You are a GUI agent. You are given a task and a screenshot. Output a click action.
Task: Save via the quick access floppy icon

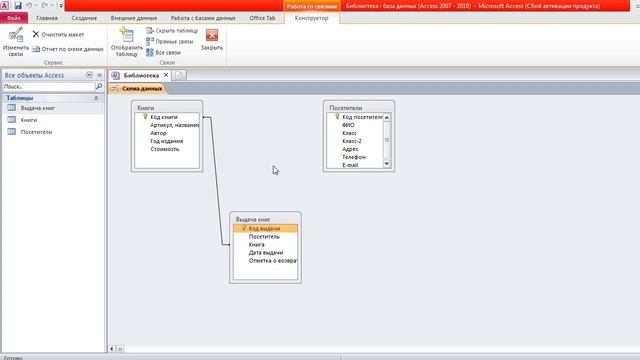18,5
